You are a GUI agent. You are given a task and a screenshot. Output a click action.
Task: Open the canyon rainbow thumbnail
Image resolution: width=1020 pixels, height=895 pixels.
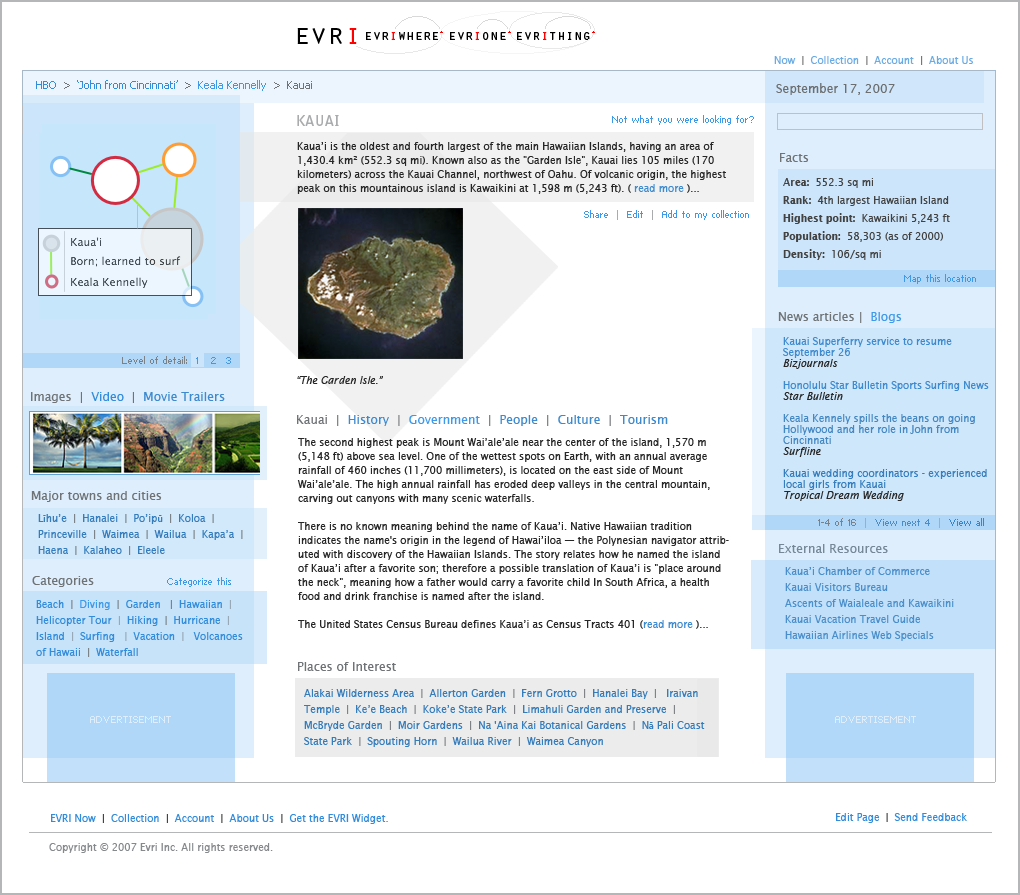[x=168, y=443]
